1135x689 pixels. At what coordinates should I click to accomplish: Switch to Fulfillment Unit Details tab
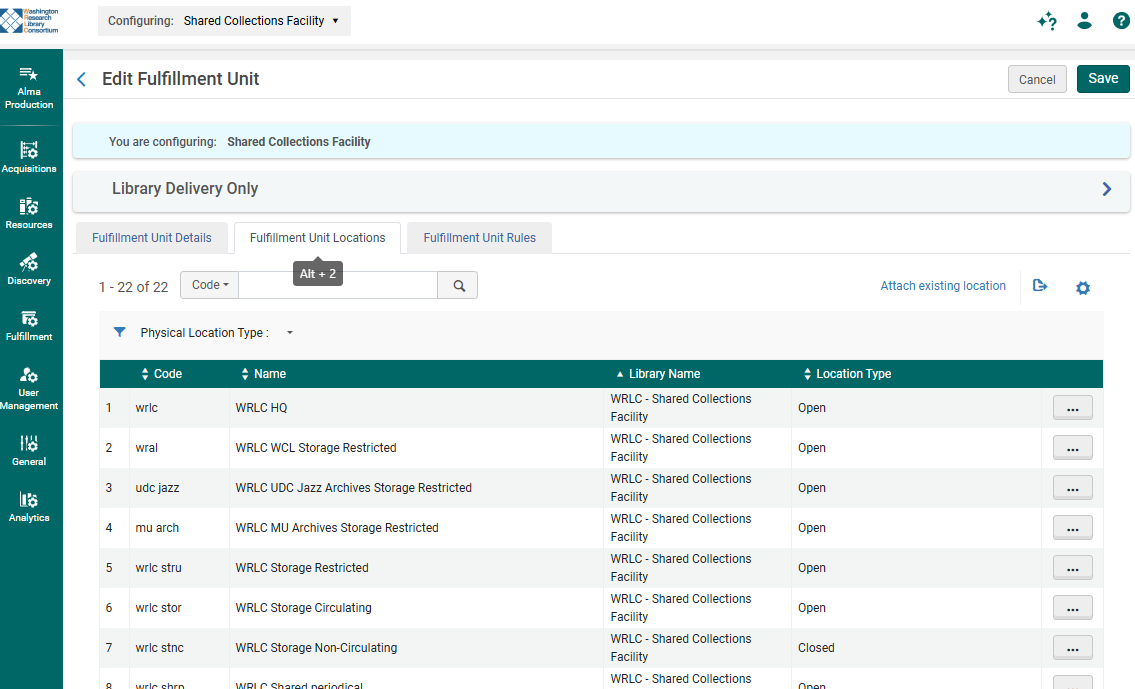[x=152, y=238]
